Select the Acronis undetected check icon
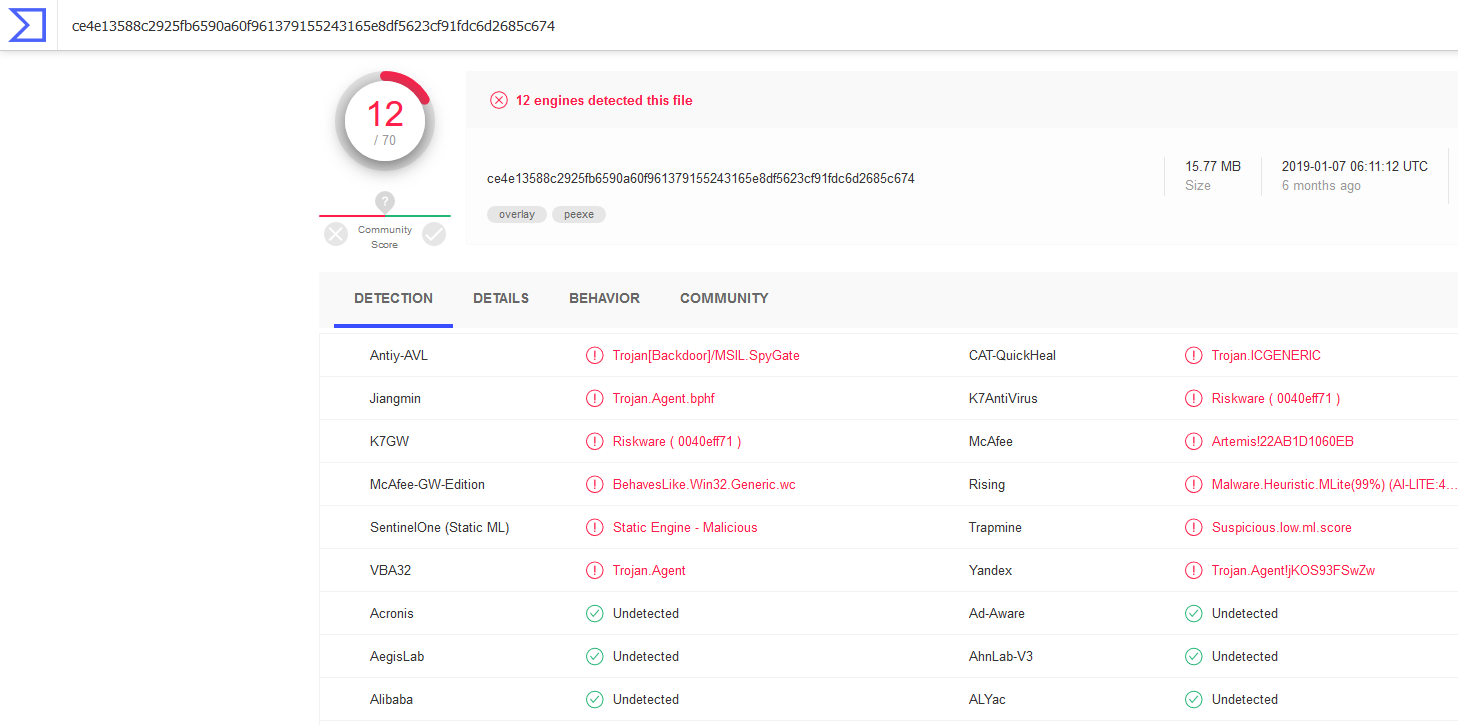 click(594, 613)
